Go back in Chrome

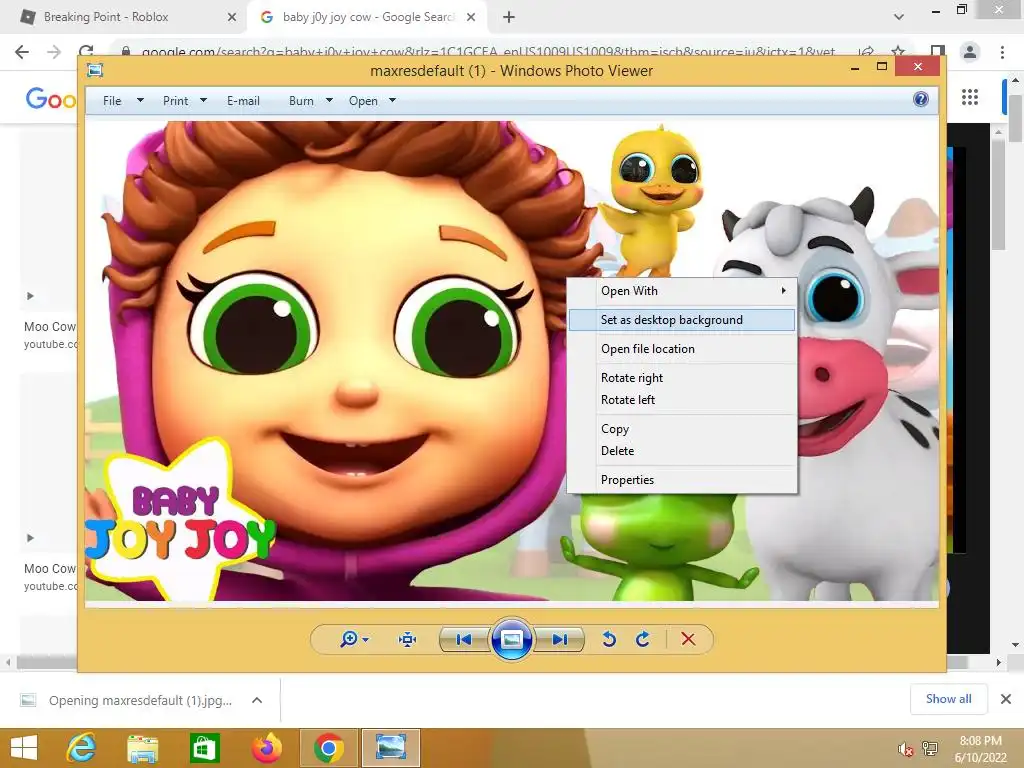coord(22,52)
